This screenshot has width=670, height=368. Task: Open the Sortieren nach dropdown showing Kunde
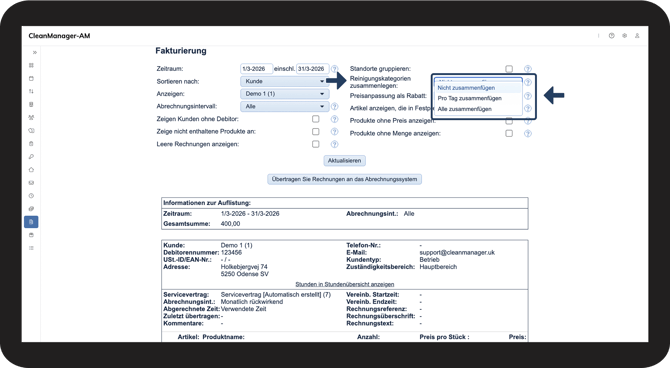click(285, 81)
